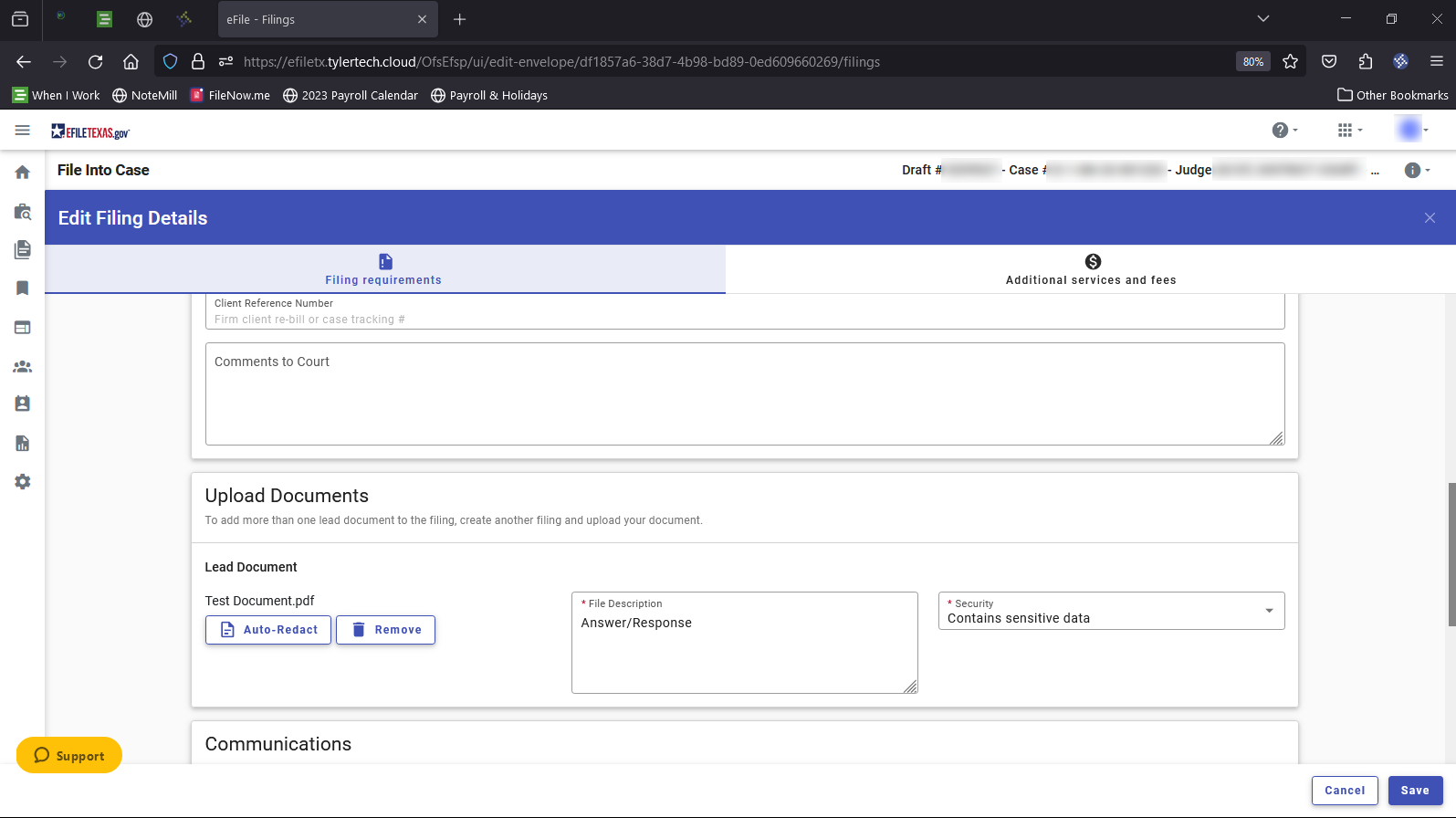Switch to Additional services and fees tab
The image size is (1456, 818).
[1091, 269]
